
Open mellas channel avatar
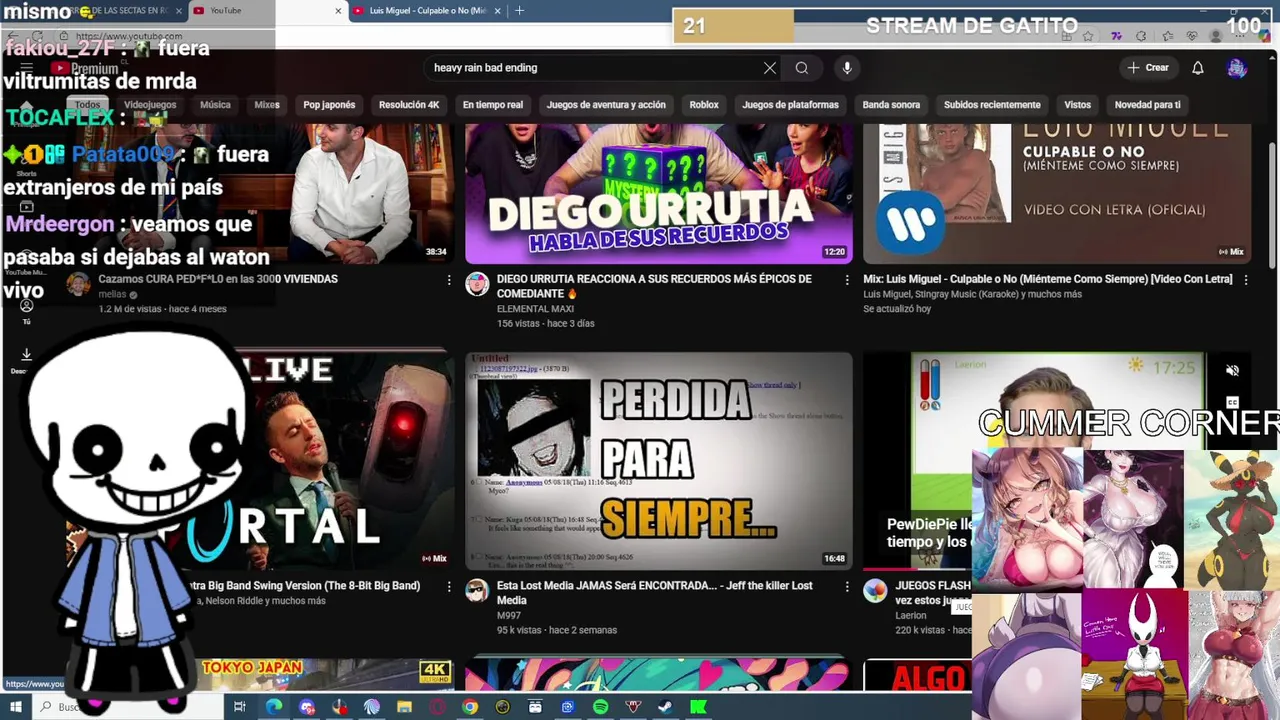point(78,284)
